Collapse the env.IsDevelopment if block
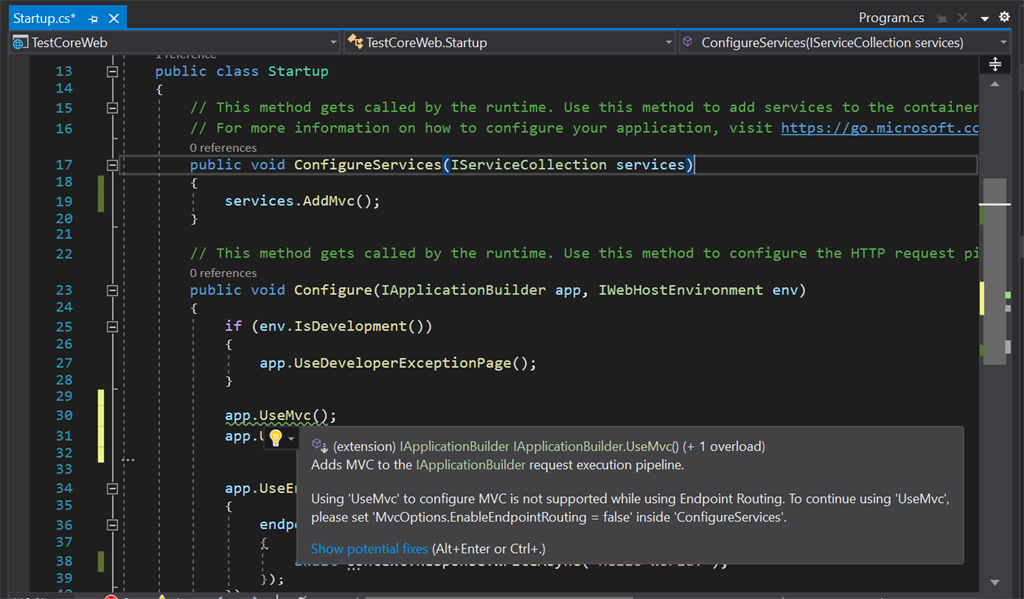1024x599 pixels. click(x=112, y=327)
